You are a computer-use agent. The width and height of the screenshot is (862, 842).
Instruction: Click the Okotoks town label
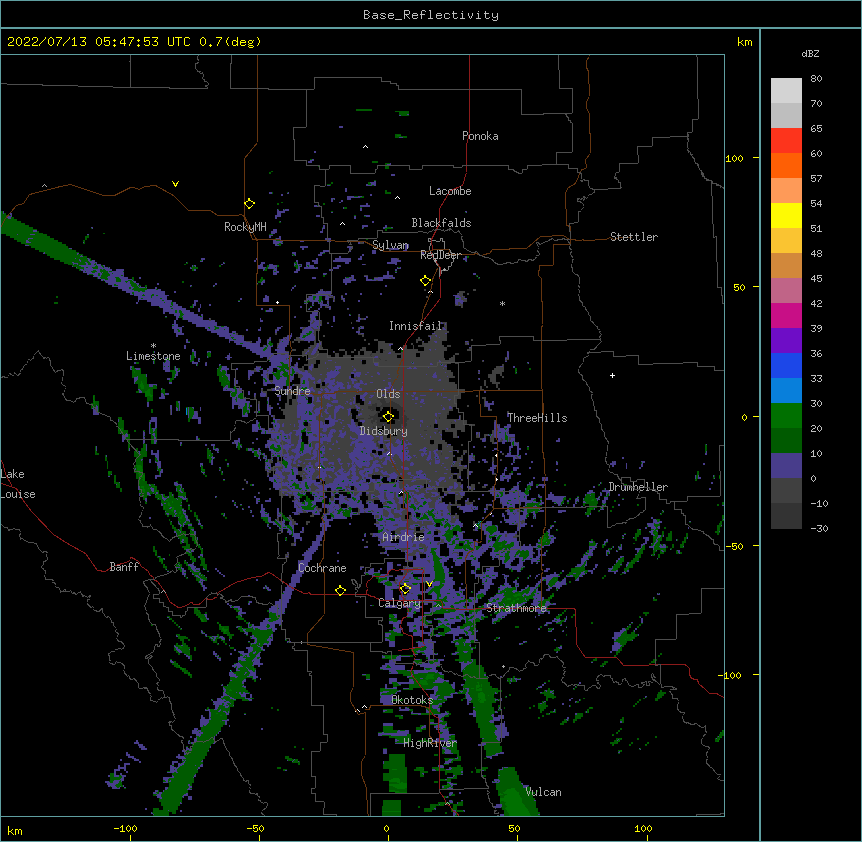pos(412,700)
